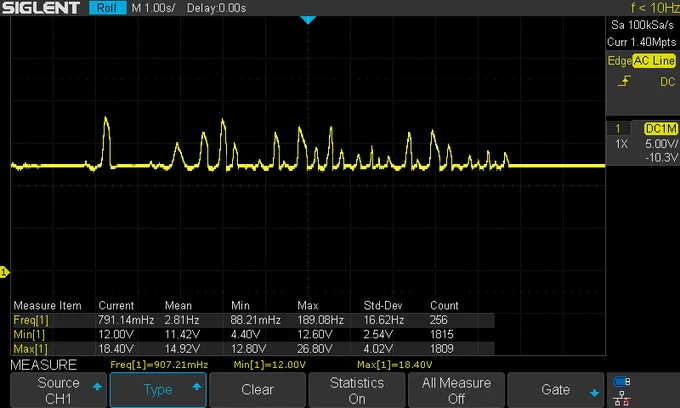Click the Measure Item column header

(47, 306)
